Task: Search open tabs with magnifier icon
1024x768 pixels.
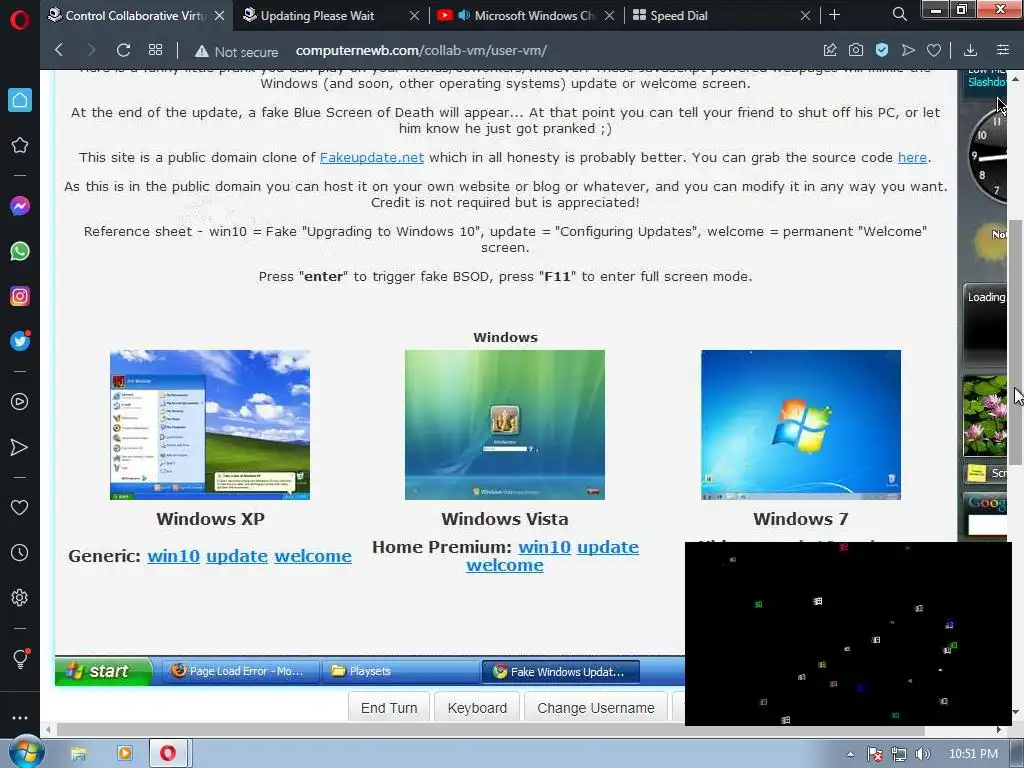Action: tap(899, 14)
